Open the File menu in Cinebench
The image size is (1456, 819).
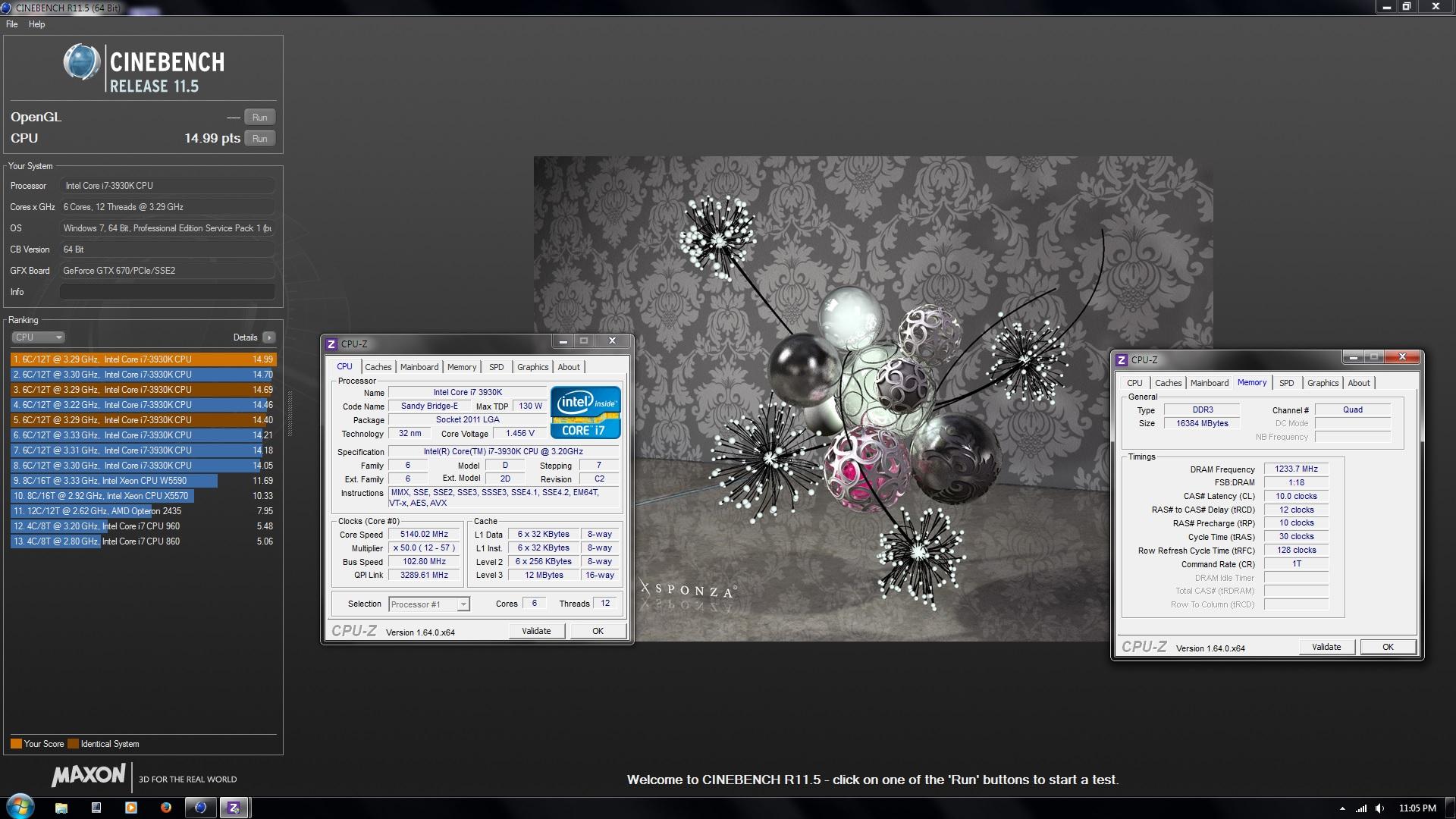[12, 24]
